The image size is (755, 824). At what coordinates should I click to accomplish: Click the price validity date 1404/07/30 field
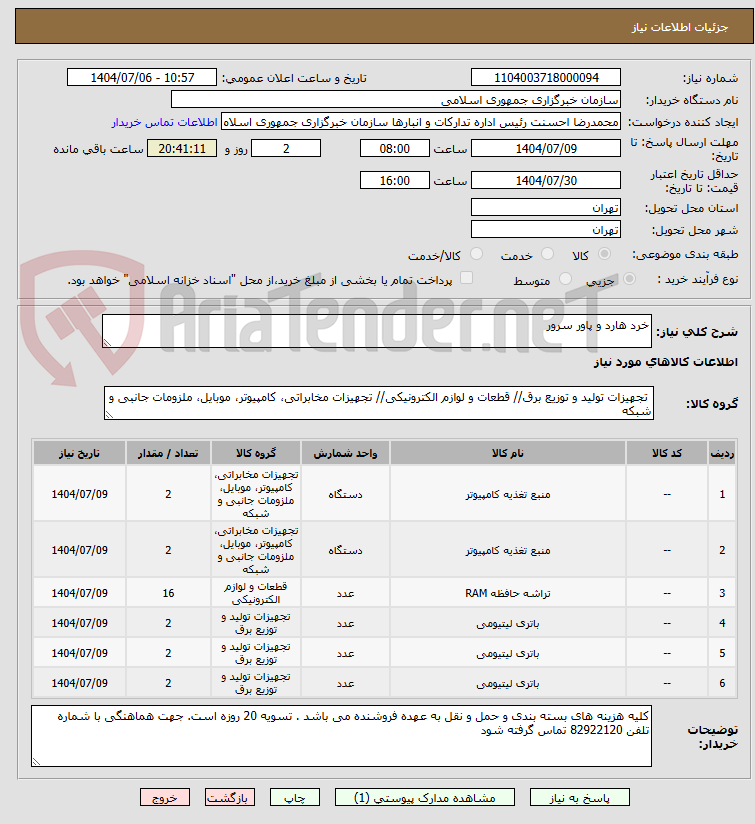pyautogui.click(x=545, y=181)
